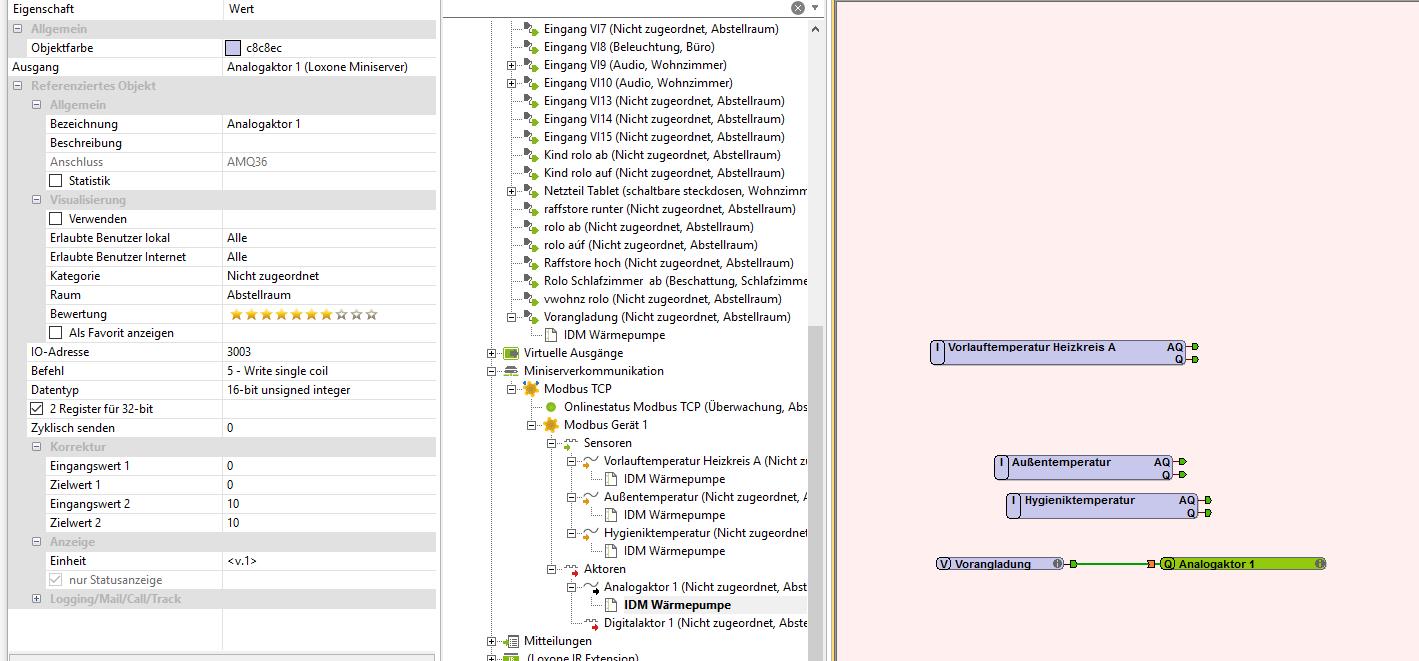The image size is (1419, 661).
Task: Click the Hygieniktemperatur sensor icon in tree
Action: [x=591, y=534]
